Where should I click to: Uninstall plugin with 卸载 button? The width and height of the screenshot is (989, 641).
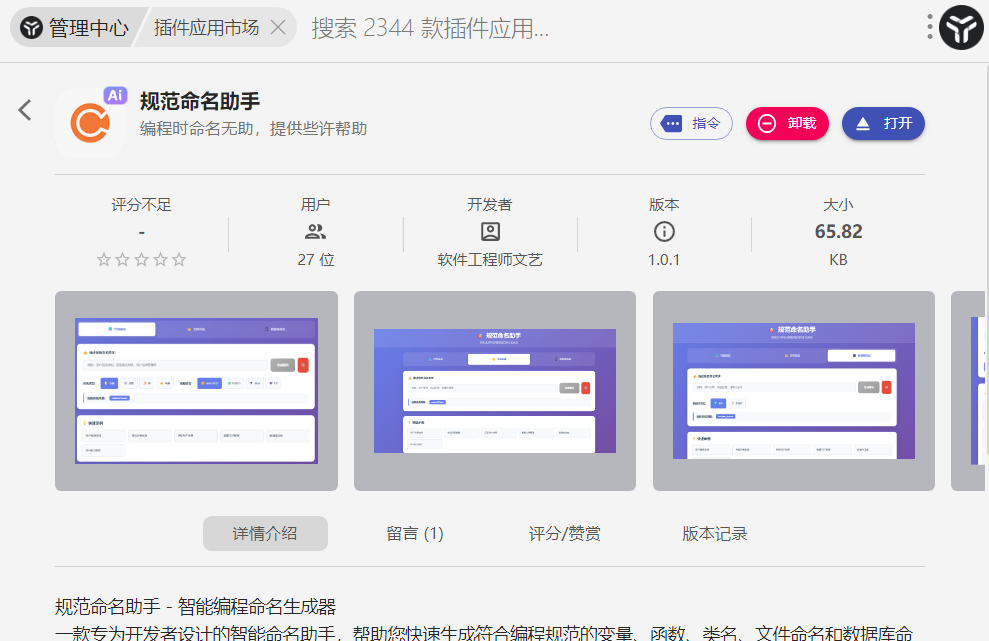click(787, 124)
